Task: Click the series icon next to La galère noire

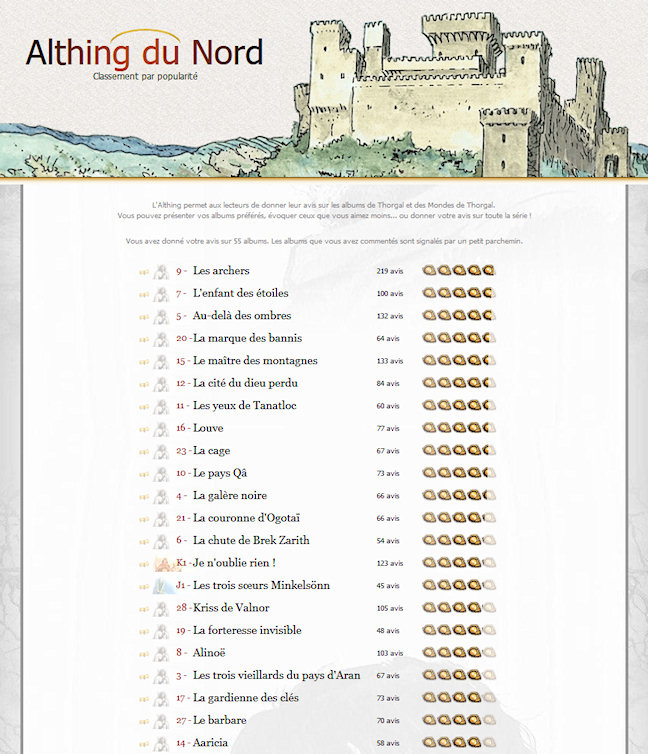Action: 161,496
